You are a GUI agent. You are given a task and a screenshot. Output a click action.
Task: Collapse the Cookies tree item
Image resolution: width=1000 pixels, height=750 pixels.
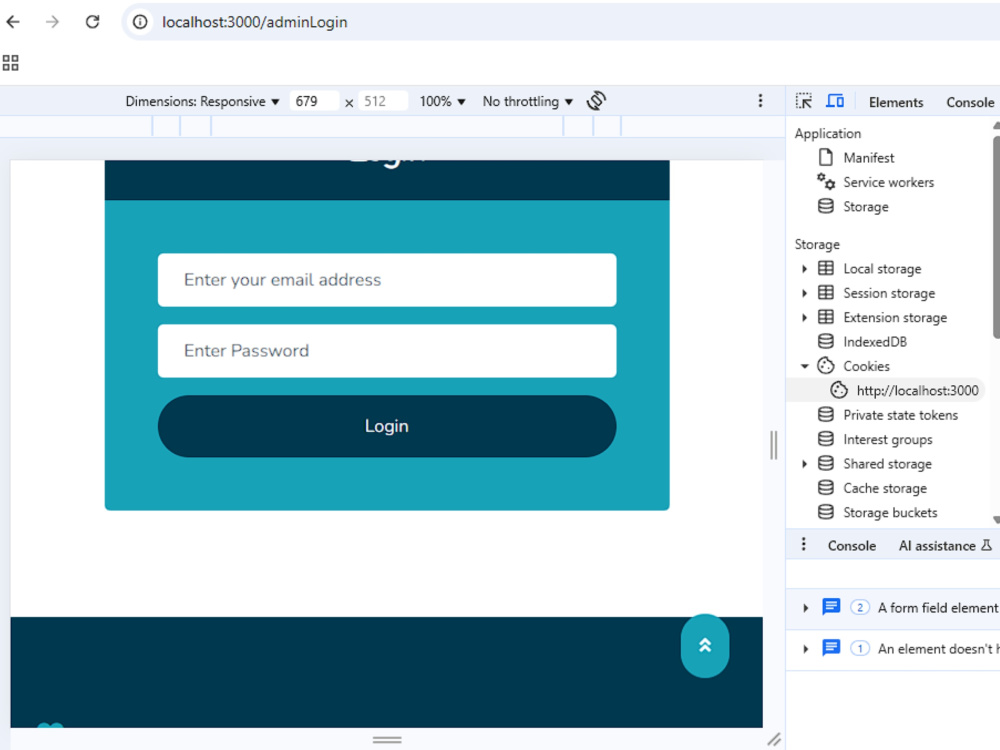pos(804,366)
